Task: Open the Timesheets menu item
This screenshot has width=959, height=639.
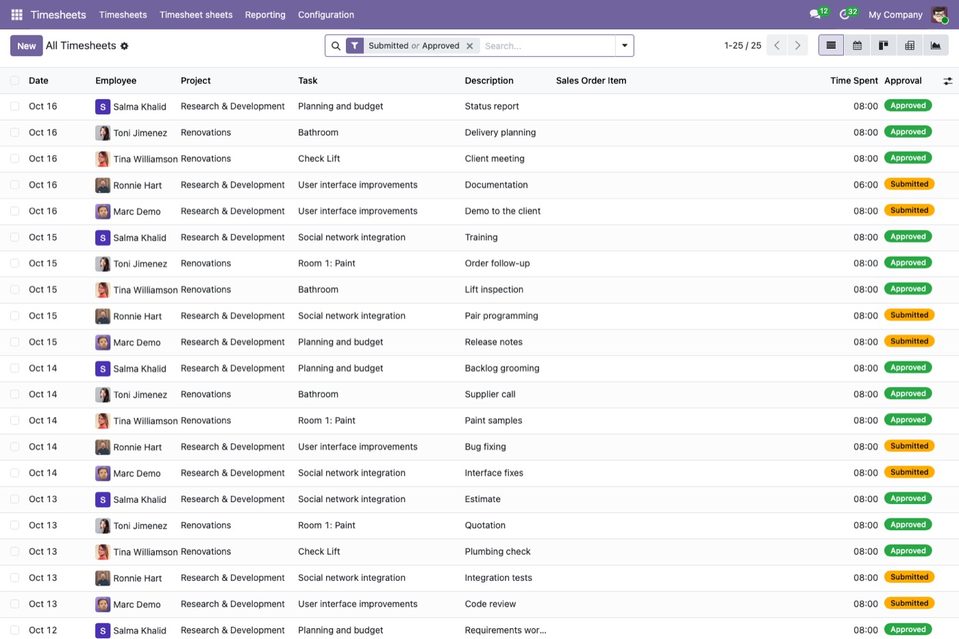Action: click(x=123, y=15)
